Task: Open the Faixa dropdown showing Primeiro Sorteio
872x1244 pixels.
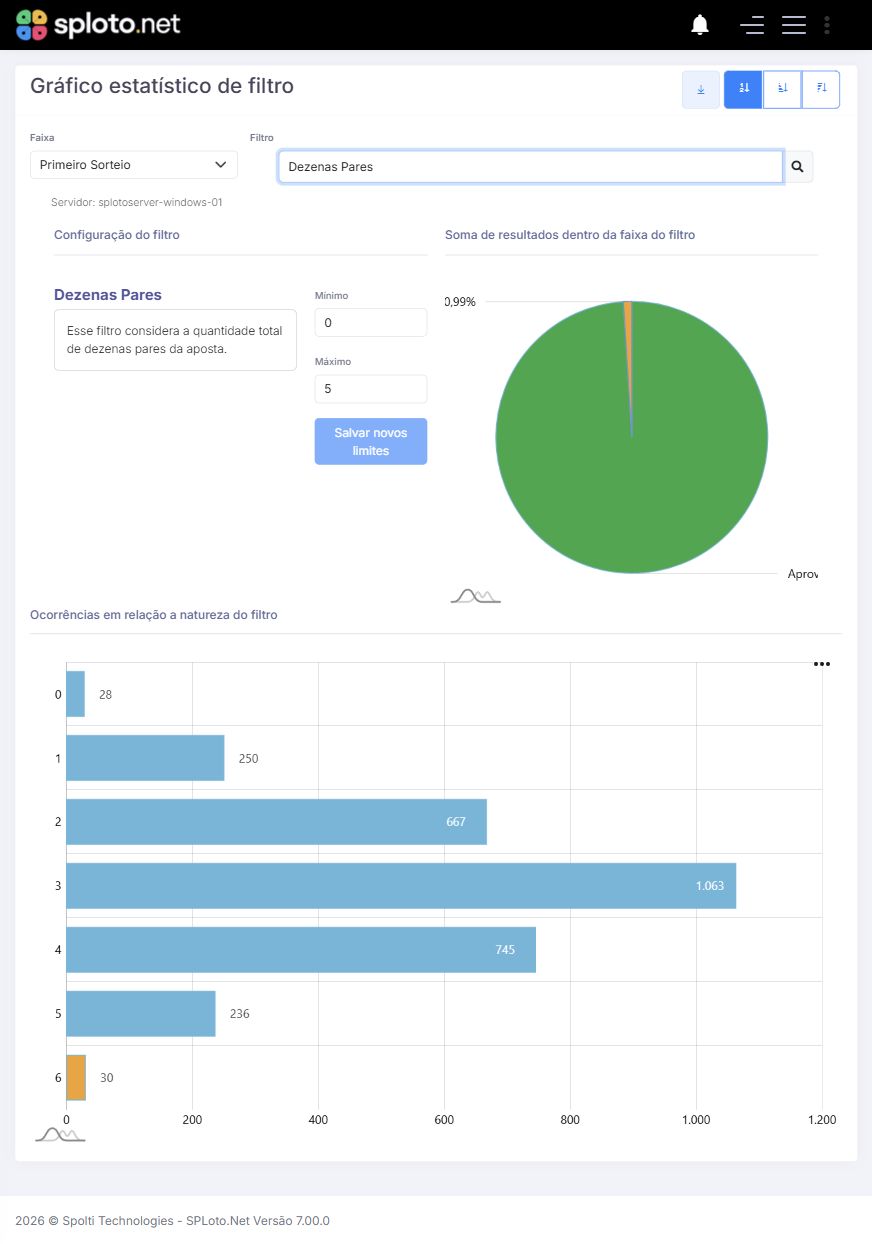Action: [x=134, y=165]
